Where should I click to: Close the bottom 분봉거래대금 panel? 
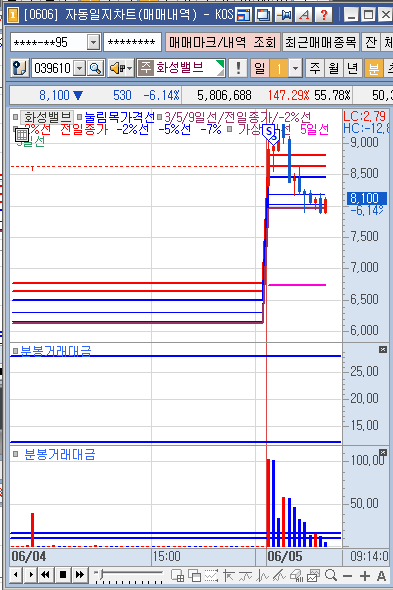pyautogui.click(x=383, y=452)
